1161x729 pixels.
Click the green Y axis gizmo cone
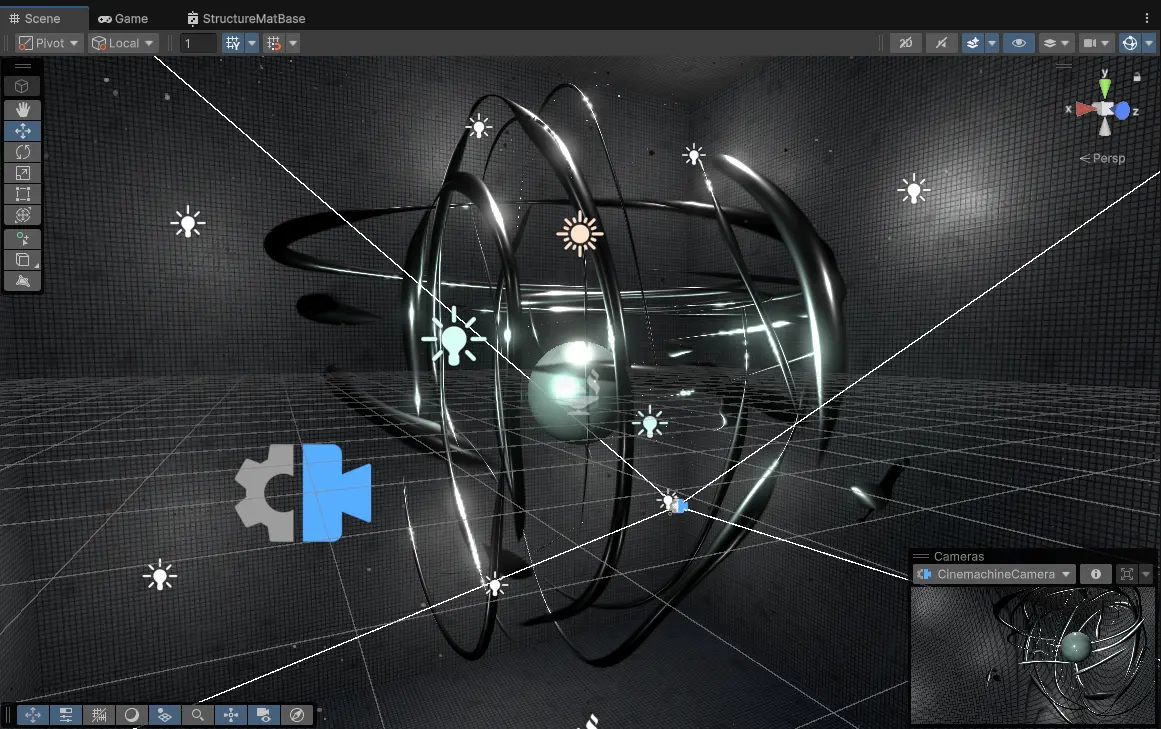[1104, 87]
